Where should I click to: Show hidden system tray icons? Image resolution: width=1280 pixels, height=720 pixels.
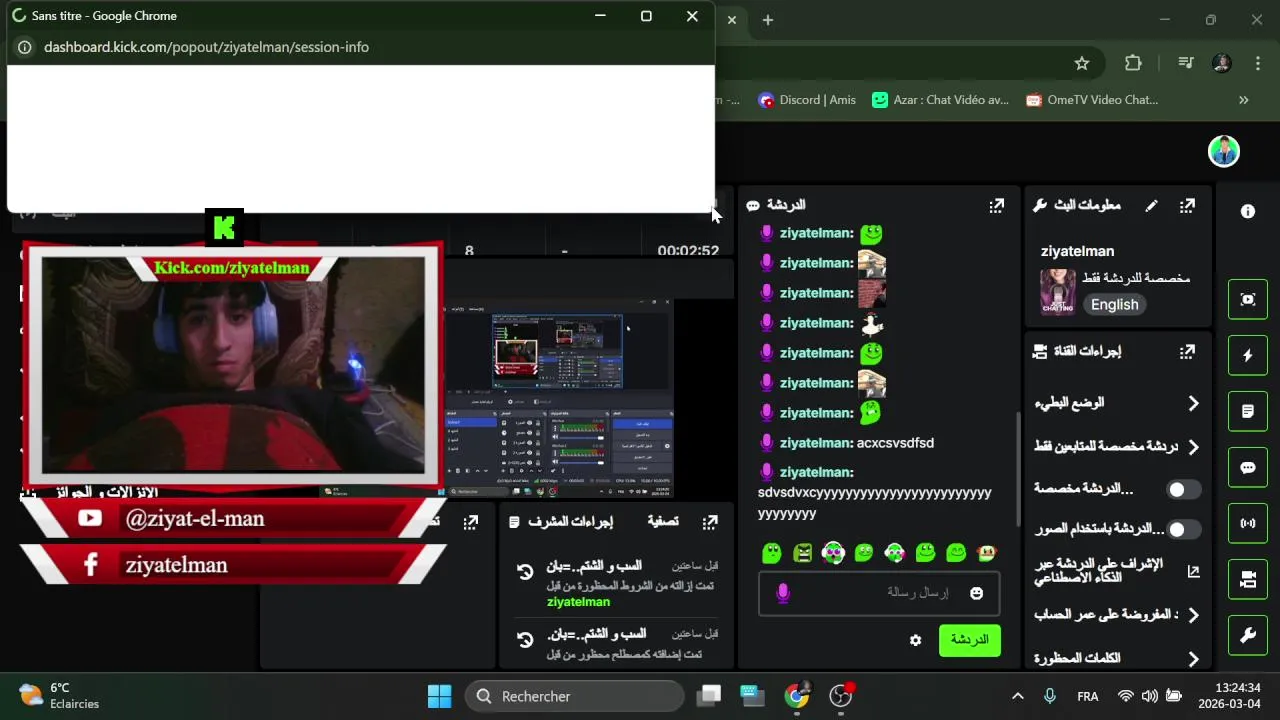point(1018,696)
